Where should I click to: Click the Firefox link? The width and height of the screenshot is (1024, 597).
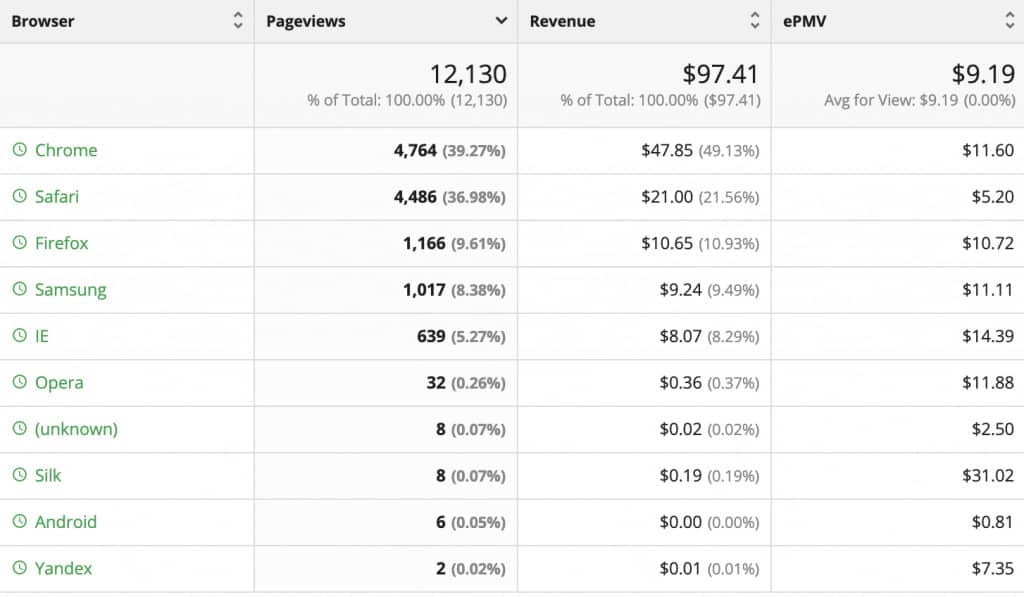[62, 243]
